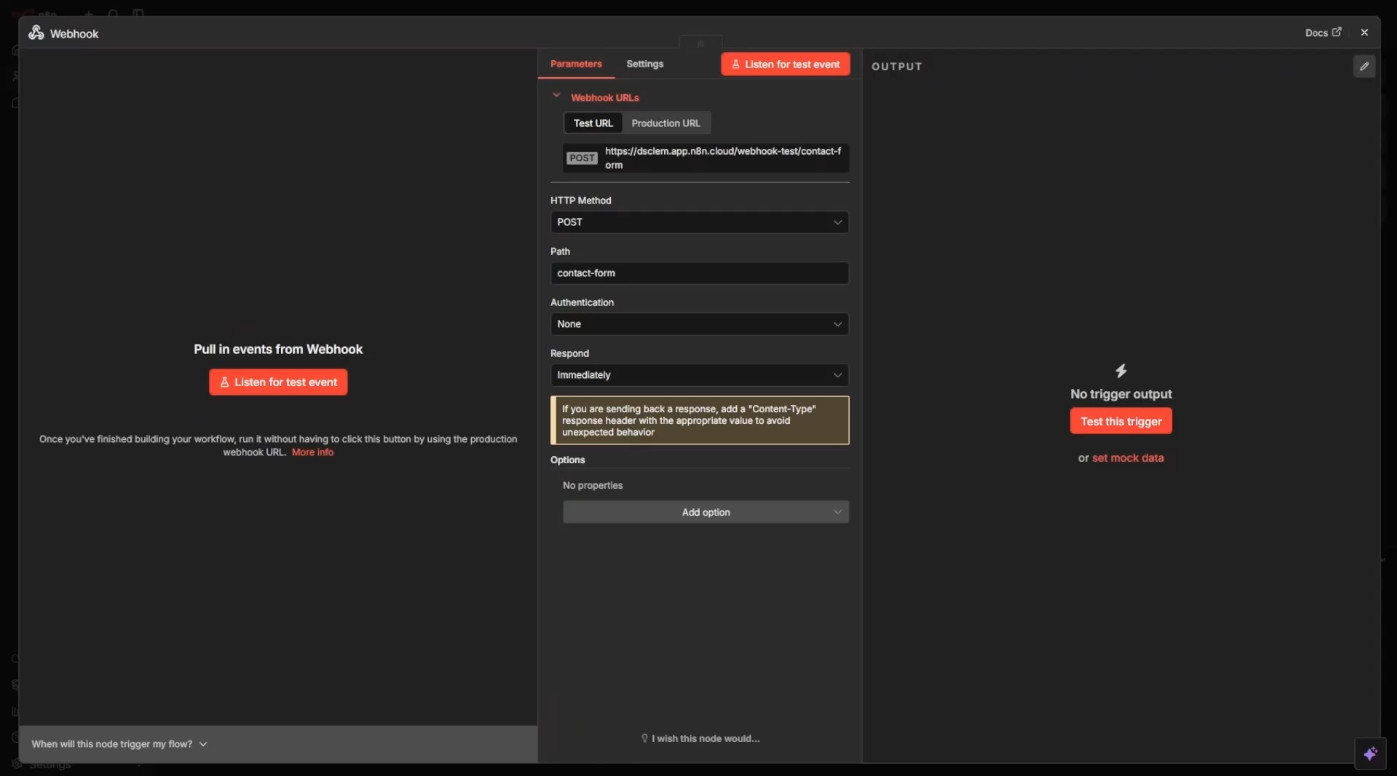Expand 'When will this node trigger my flow?'
The image size is (1397, 776).
click(119, 744)
